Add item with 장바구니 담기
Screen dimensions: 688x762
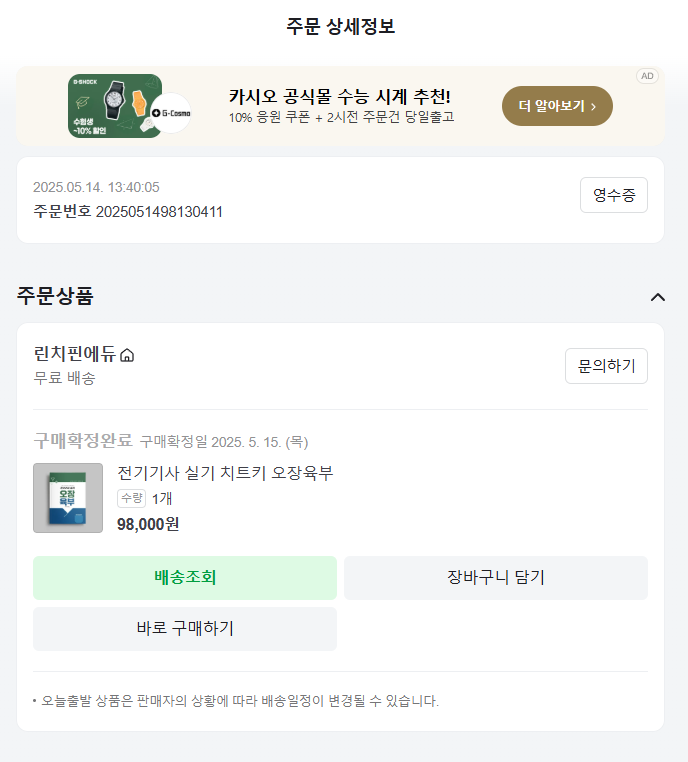click(495, 578)
